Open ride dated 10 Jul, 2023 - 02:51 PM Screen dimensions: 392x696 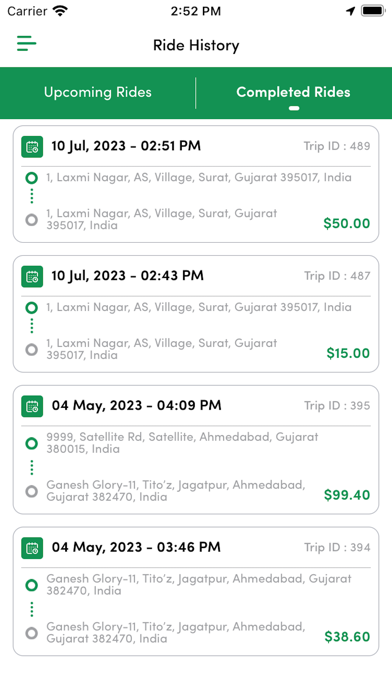pyautogui.click(x=196, y=184)
